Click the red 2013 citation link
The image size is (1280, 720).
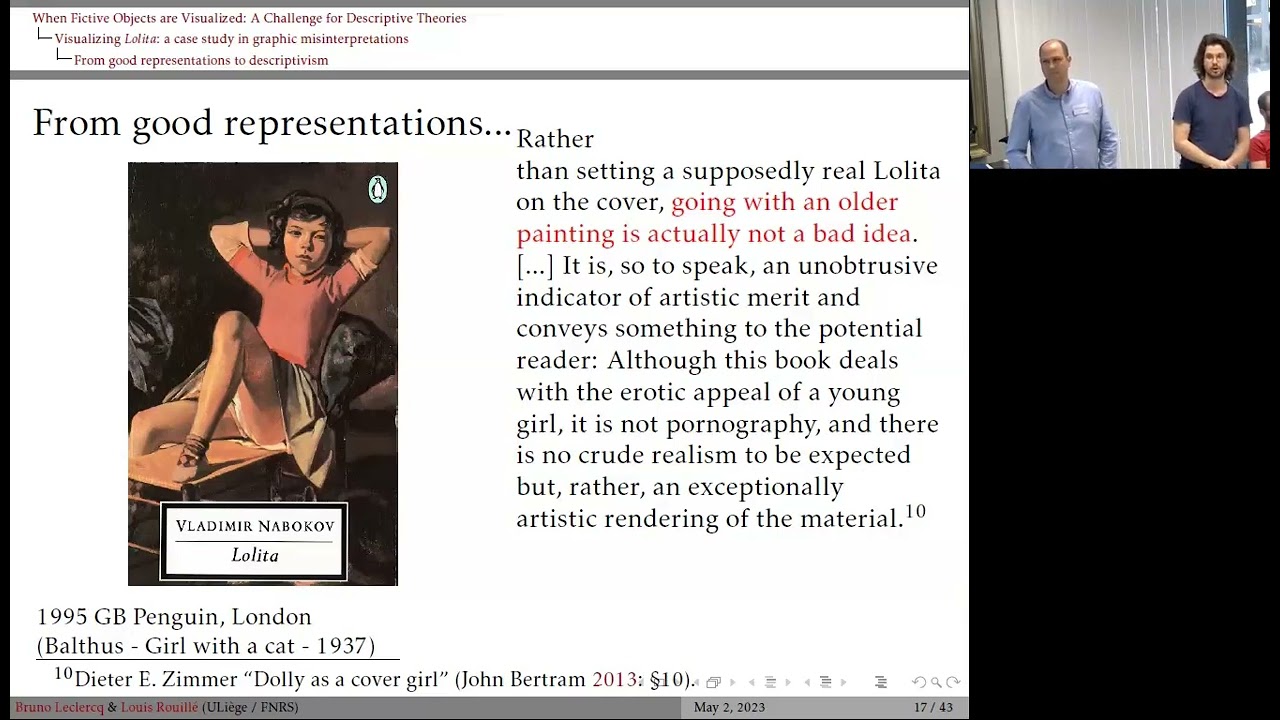point(614,679)
